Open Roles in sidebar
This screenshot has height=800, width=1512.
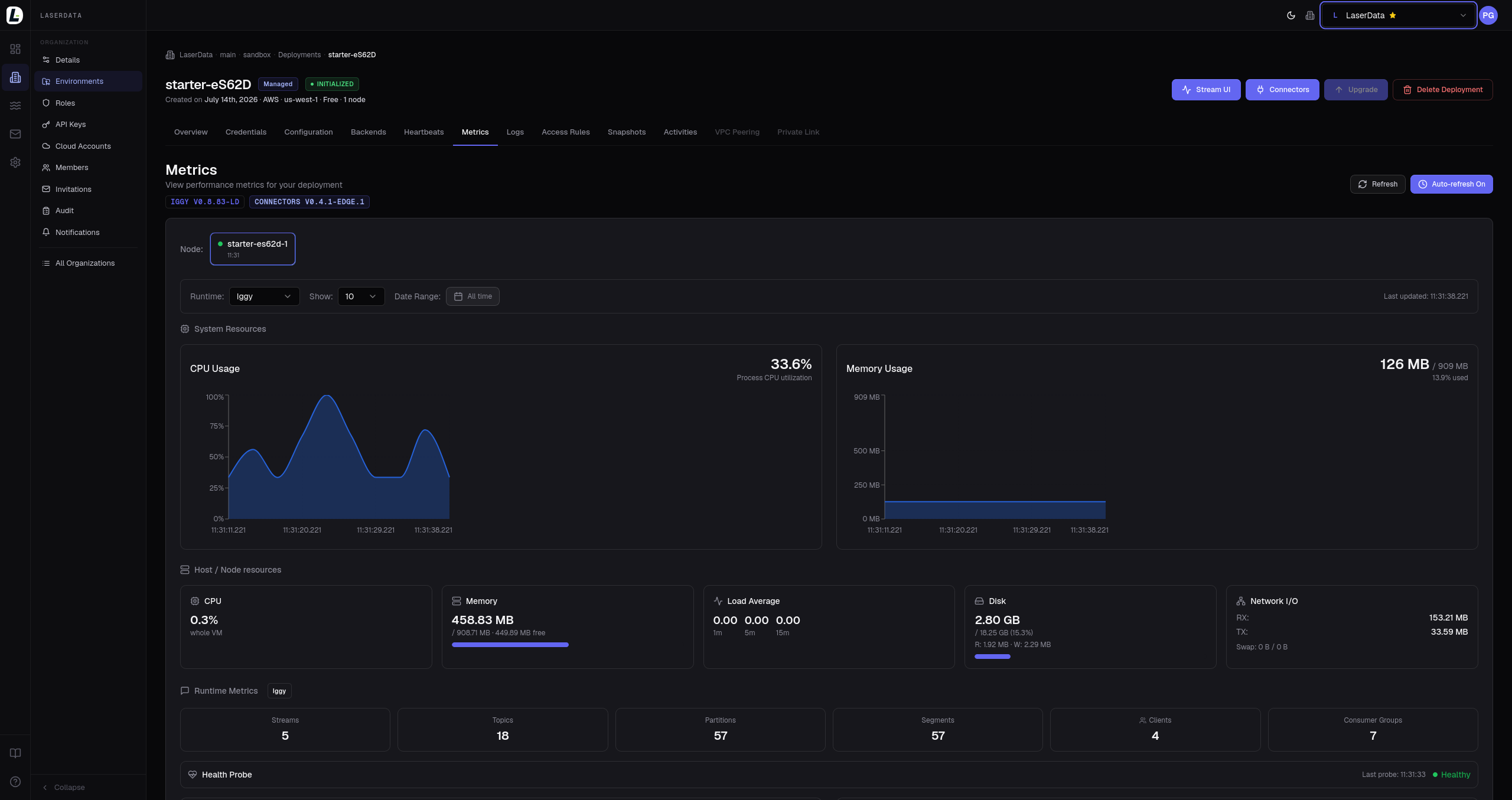tap(88, 103)
